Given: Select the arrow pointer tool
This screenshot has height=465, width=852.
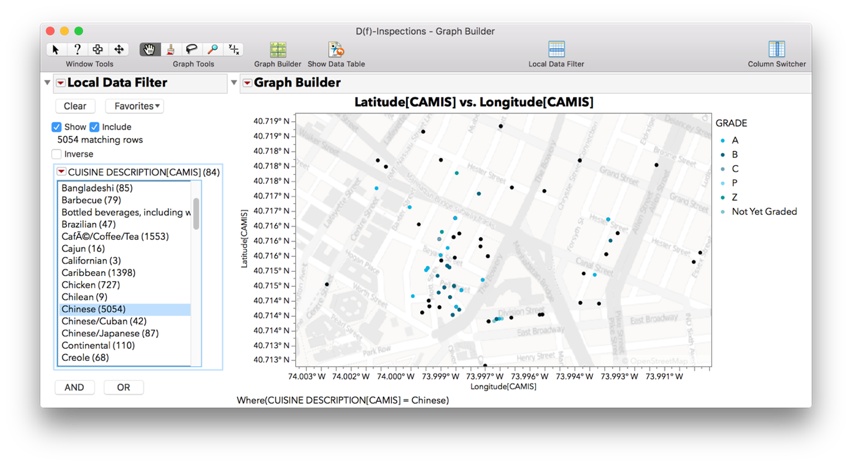Looking at the screenshot, I should tap(55, 49).
